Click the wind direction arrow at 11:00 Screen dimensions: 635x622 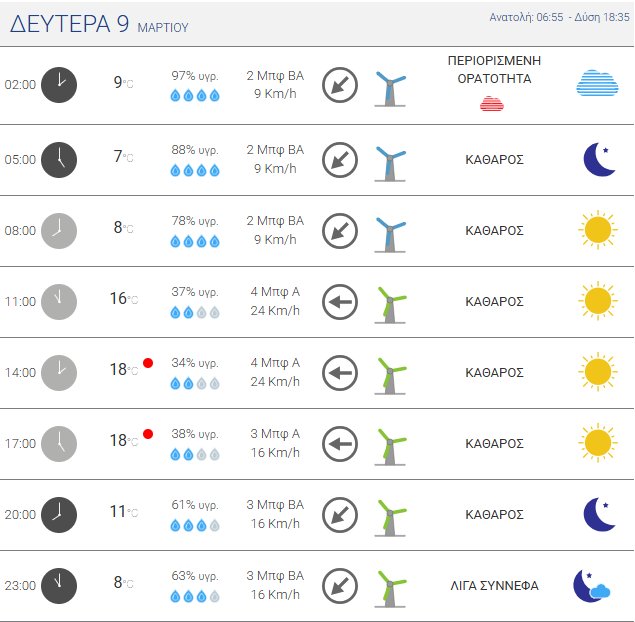click(340, 300)
